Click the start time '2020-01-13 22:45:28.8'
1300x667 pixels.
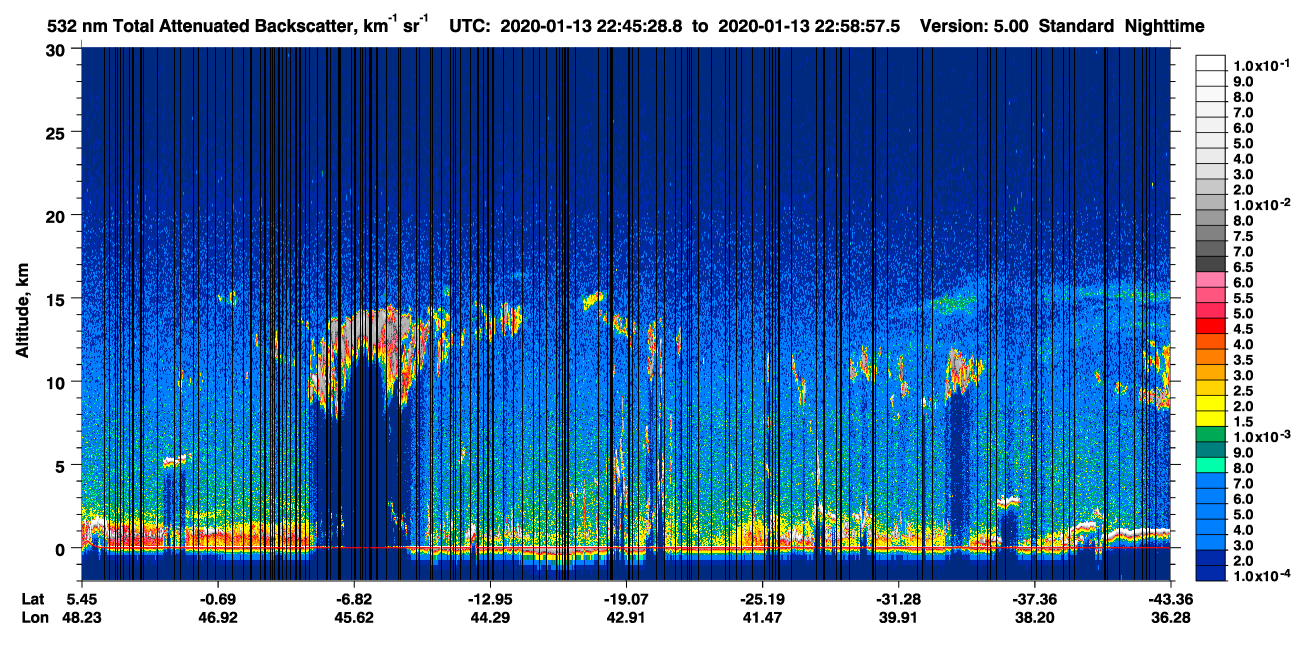tap(595, 27)
